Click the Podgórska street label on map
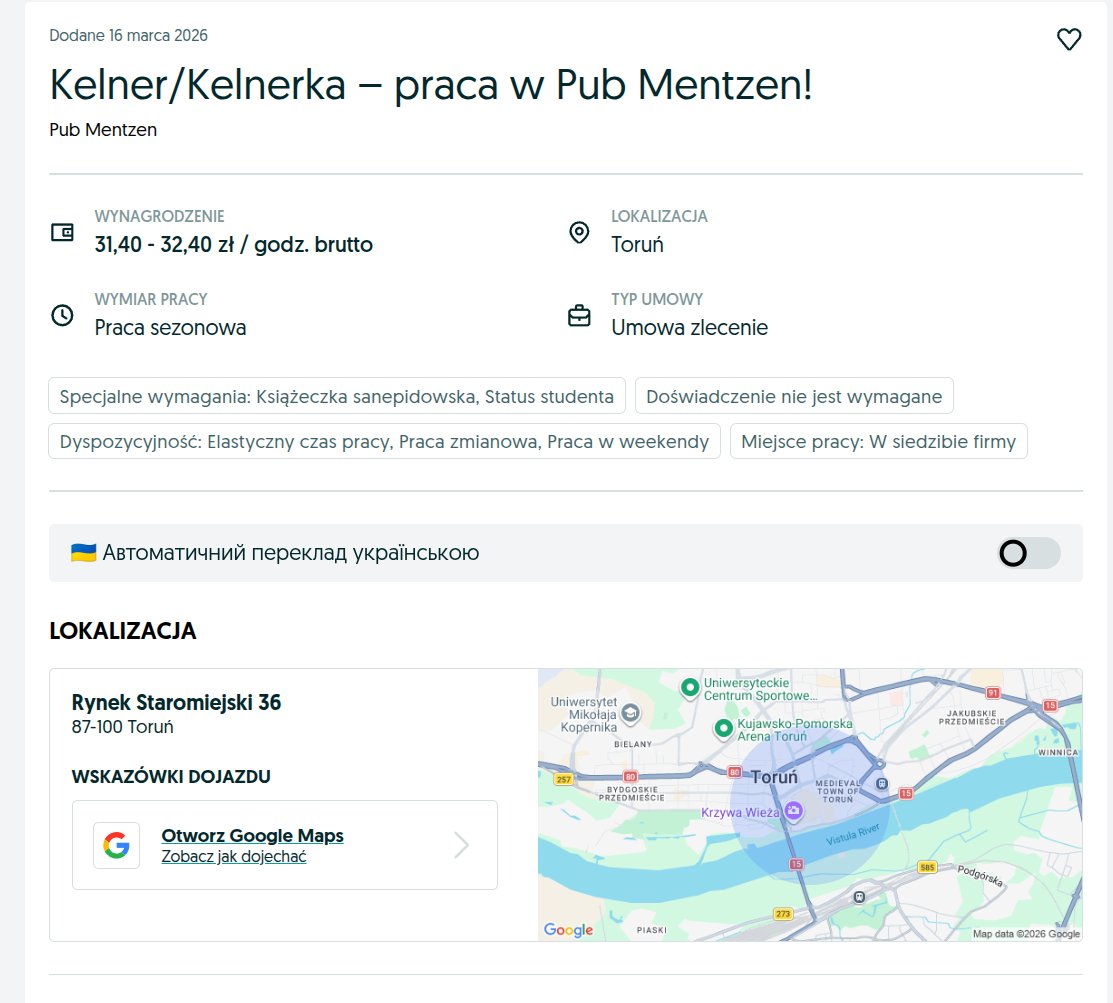 tap(980, 875)
